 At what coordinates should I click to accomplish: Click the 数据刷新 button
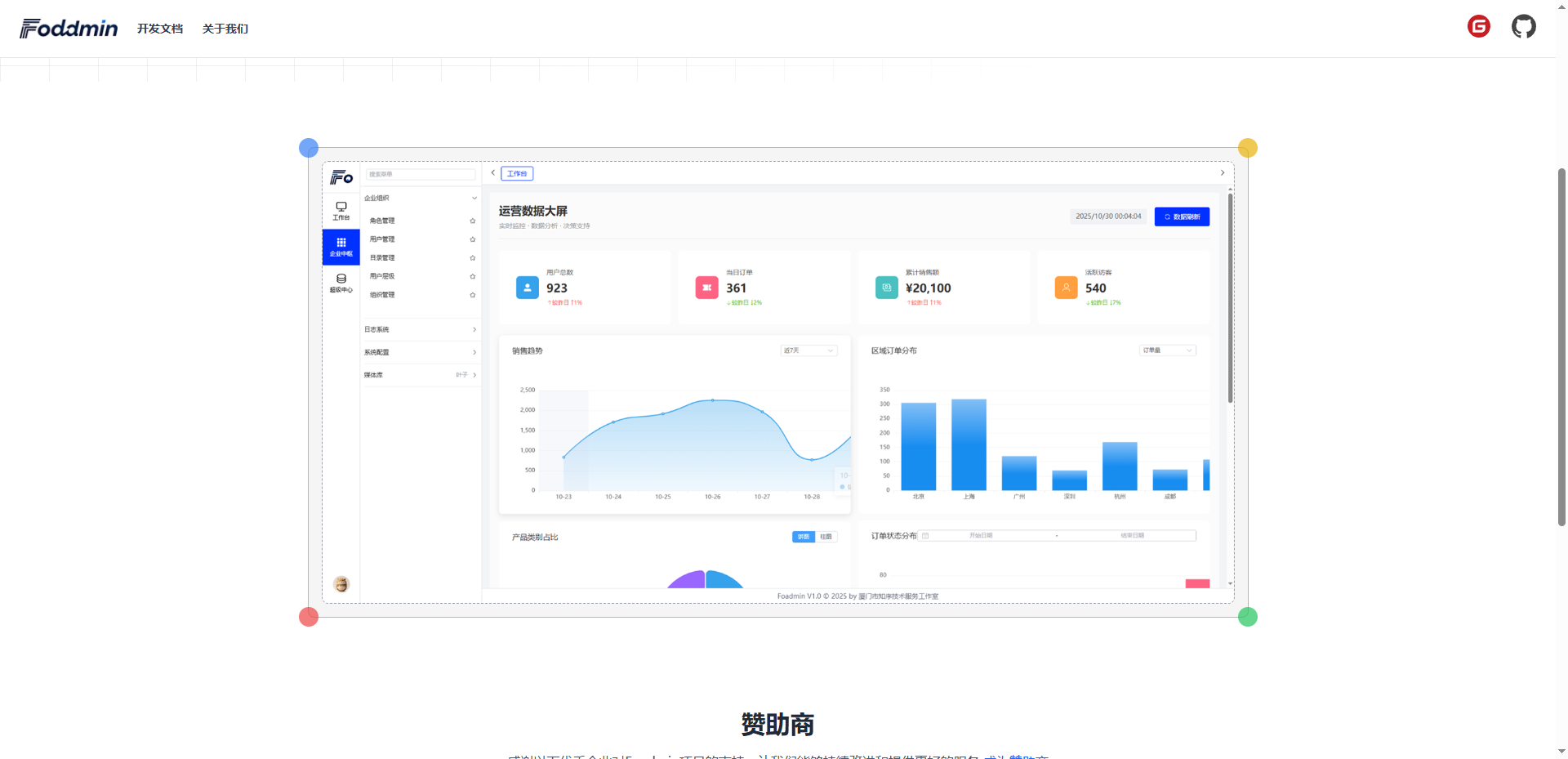(x=1182, y=217)
